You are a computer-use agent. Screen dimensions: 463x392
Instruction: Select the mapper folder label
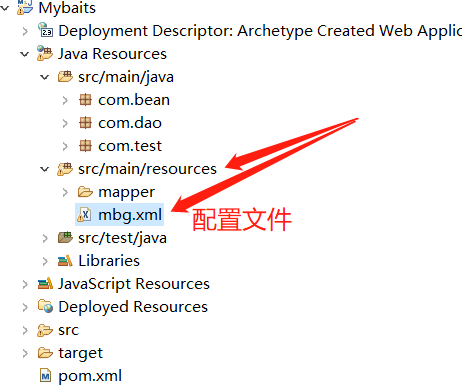click(127, 193)
